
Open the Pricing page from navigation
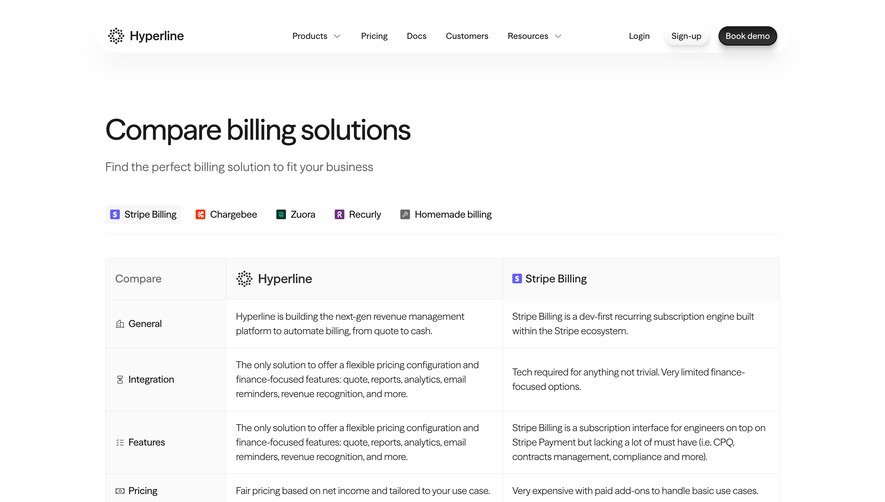point(374,36)
